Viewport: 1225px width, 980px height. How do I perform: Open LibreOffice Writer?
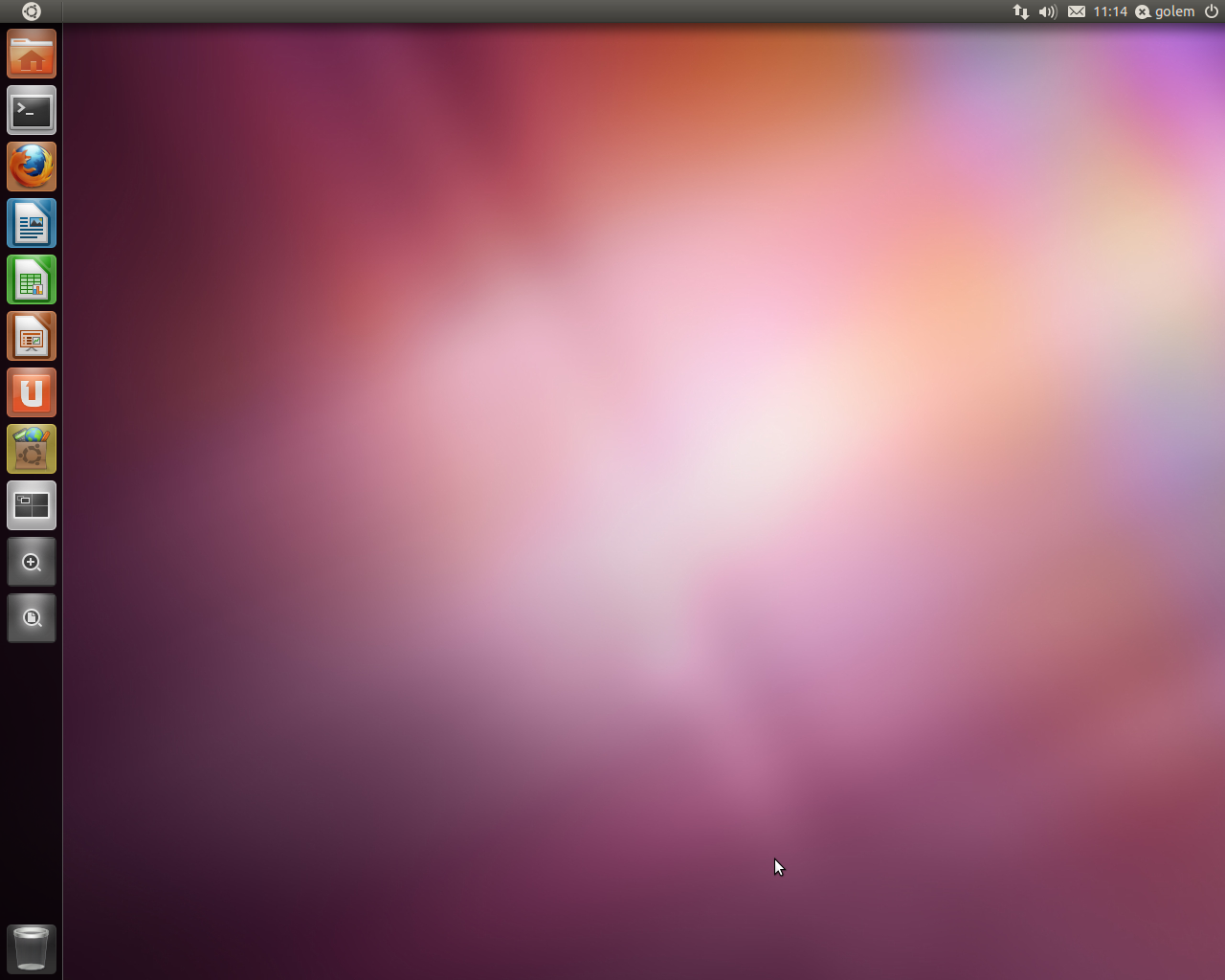[x=32, y=223]
